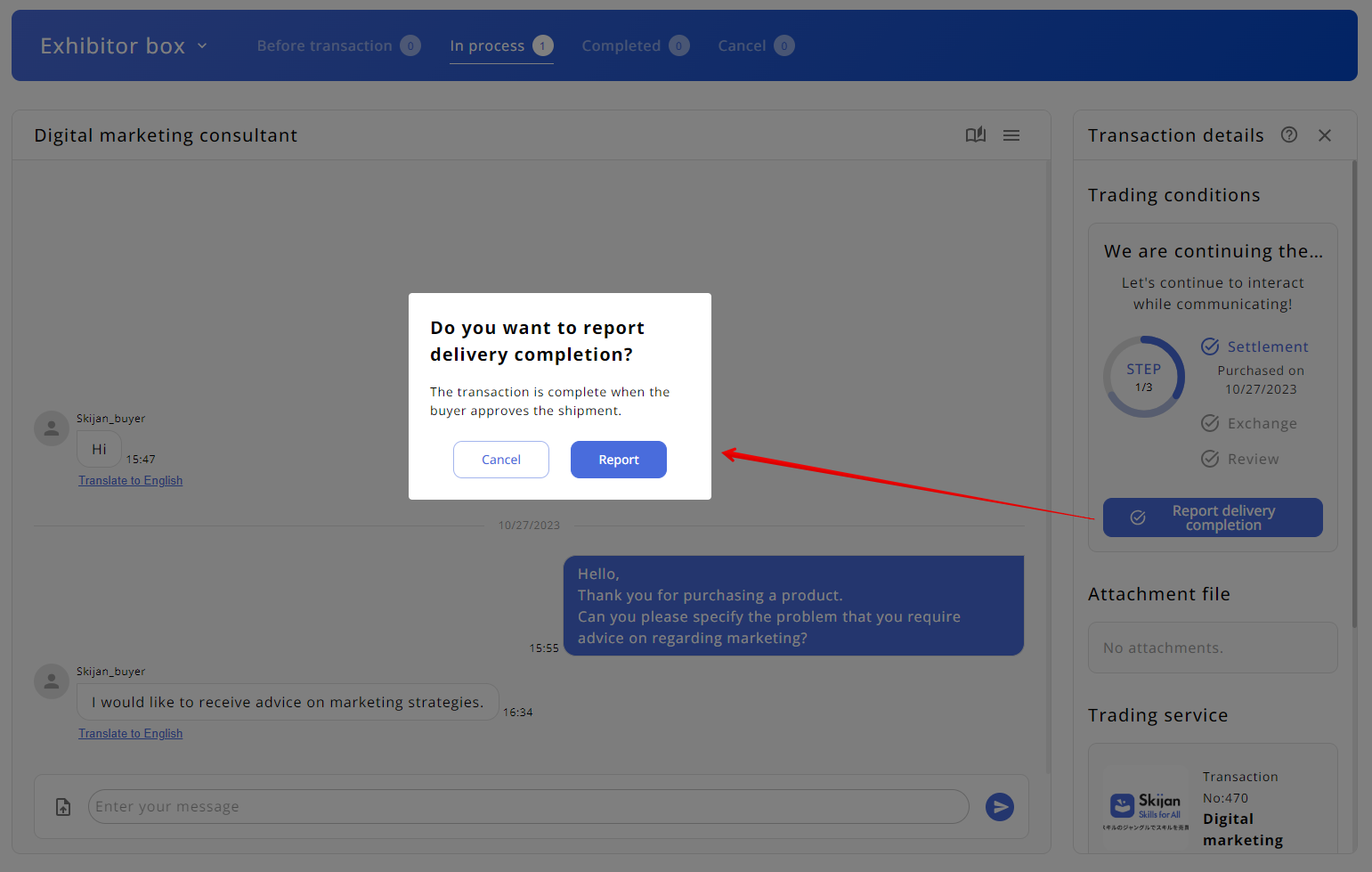1372x872 pixels.
Task: Switch to the In process tab
Action: 501,45
